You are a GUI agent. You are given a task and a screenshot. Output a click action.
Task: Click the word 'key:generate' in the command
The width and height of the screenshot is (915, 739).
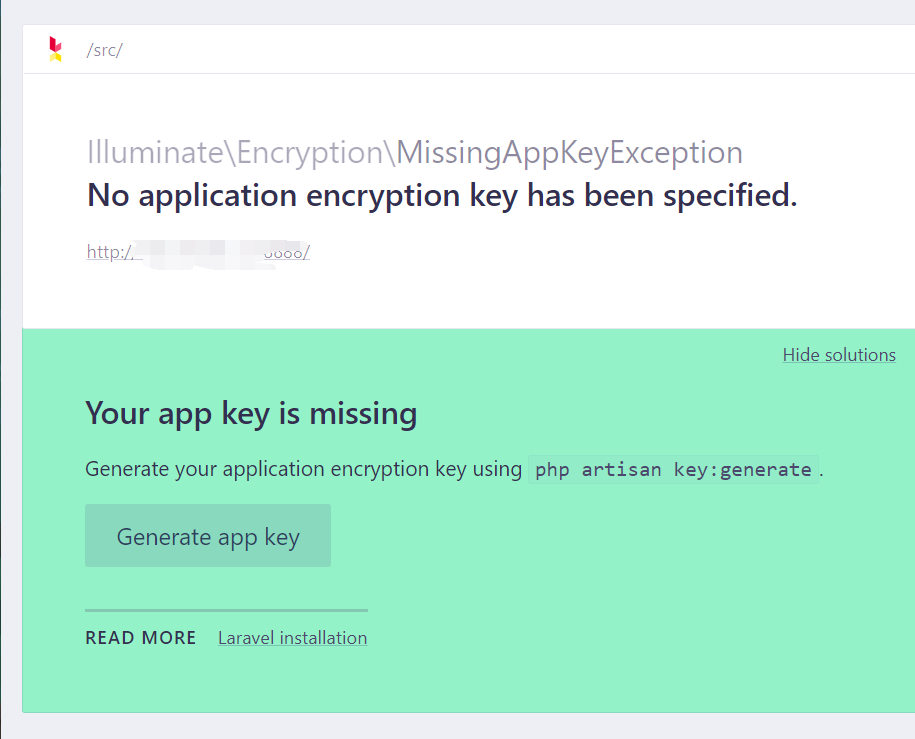(x=742, y=470)
